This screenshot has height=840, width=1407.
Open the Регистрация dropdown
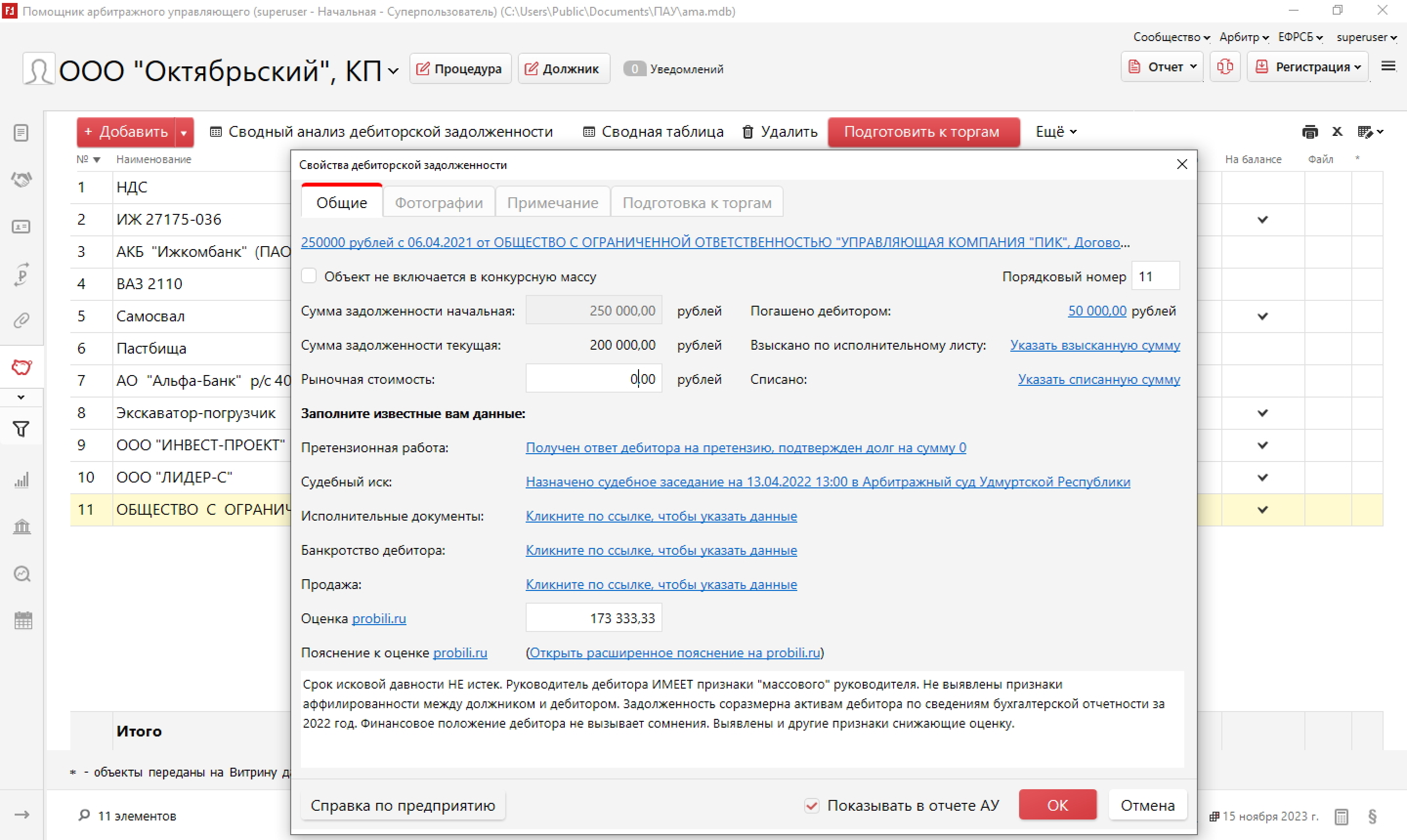(x=1308, y=67)
